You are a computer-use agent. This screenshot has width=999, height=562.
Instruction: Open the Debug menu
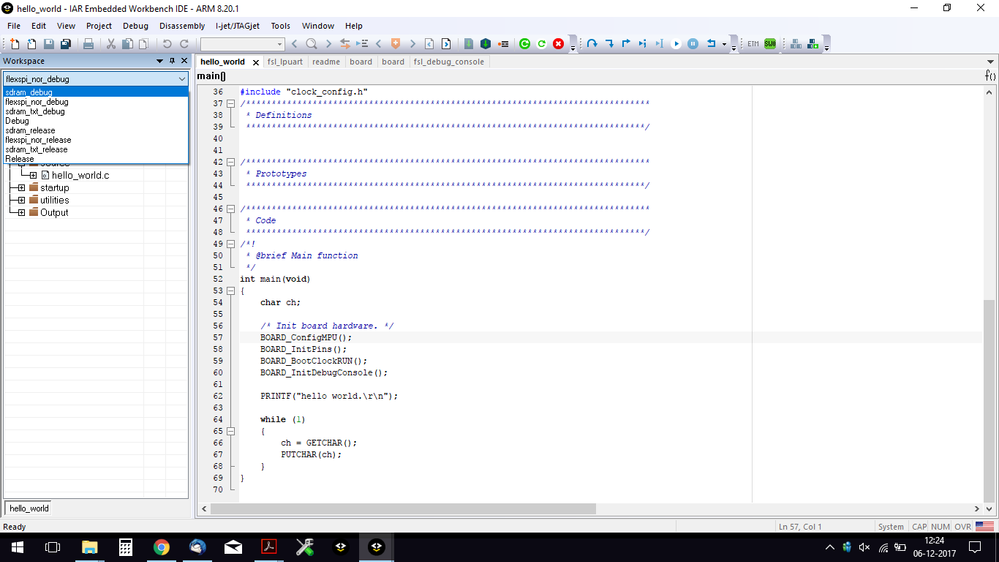[135, 25]
